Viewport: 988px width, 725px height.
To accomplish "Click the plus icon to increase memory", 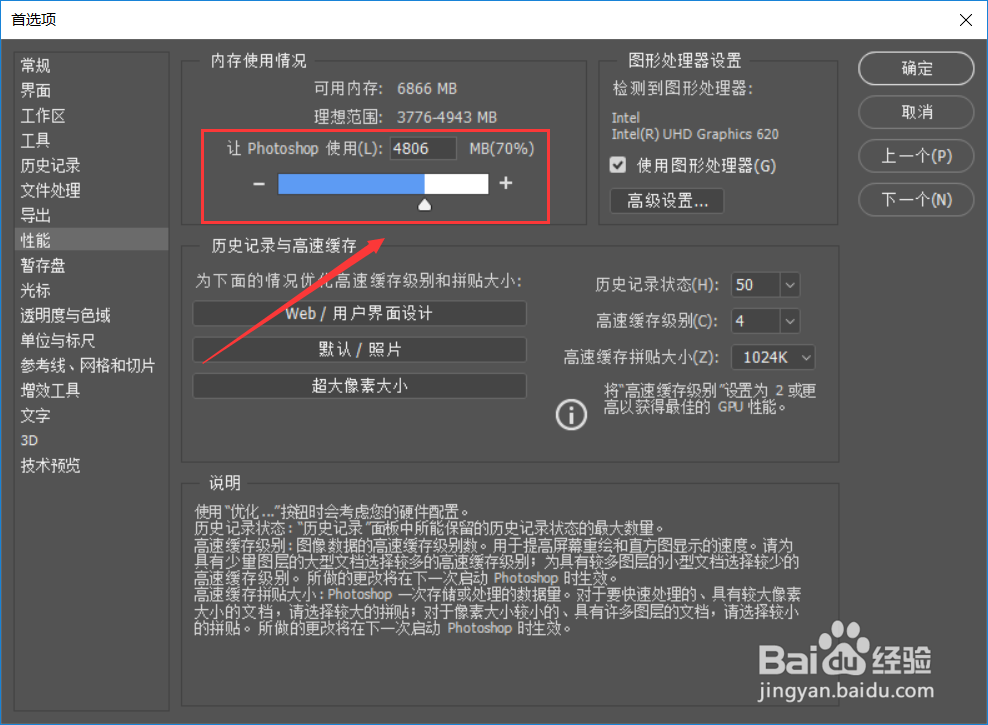I will pos(506,183).
